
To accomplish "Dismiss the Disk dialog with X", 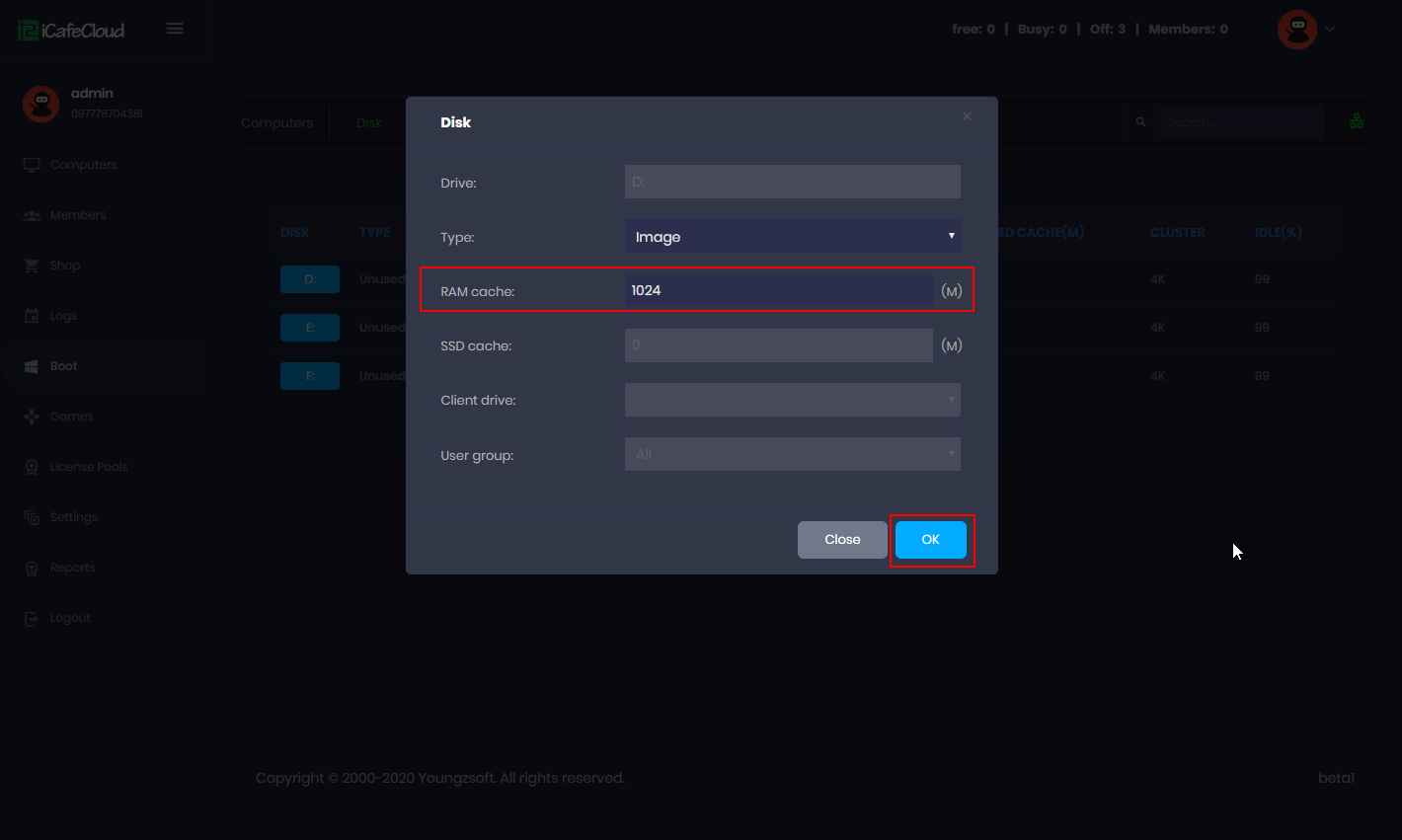I will [967, 116].
